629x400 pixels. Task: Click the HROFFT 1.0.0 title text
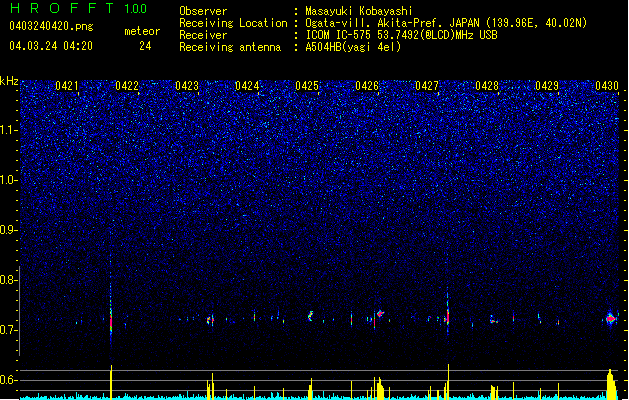[x=79, y=8]
